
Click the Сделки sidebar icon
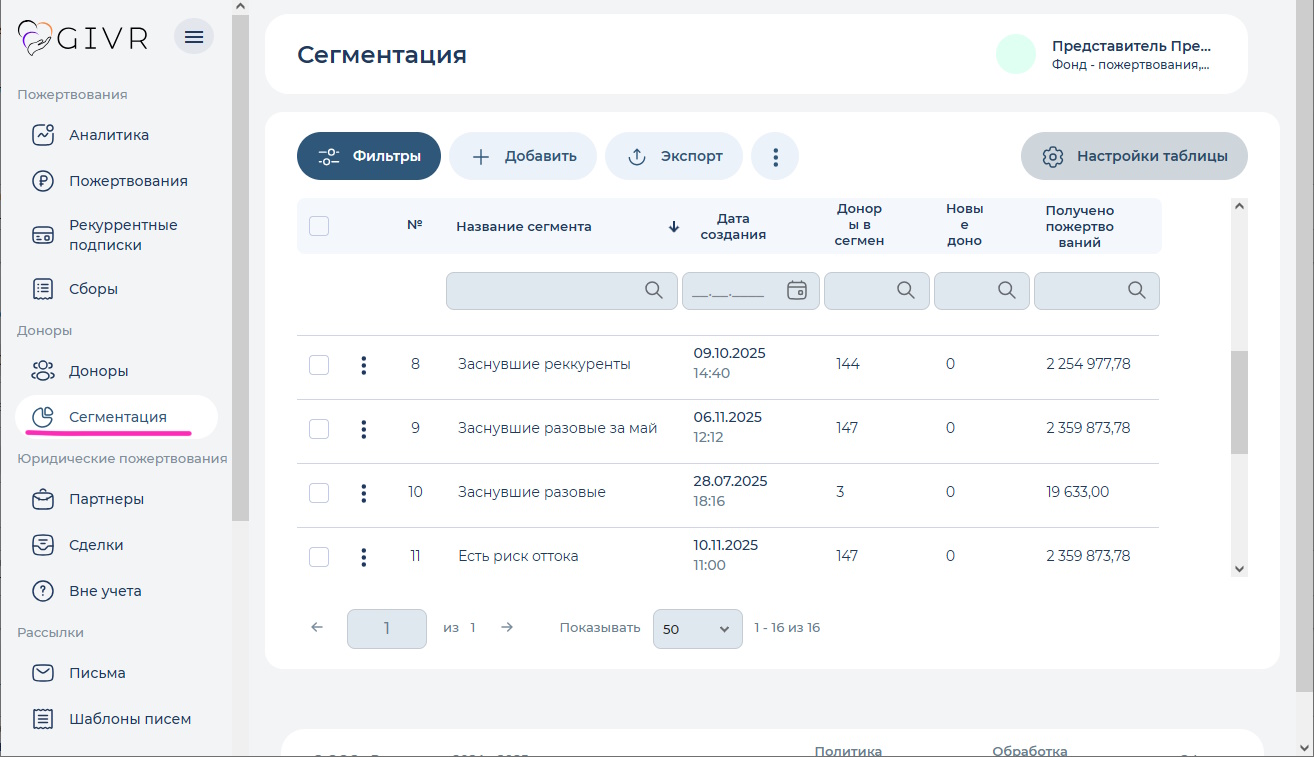(x=41, y=544)
